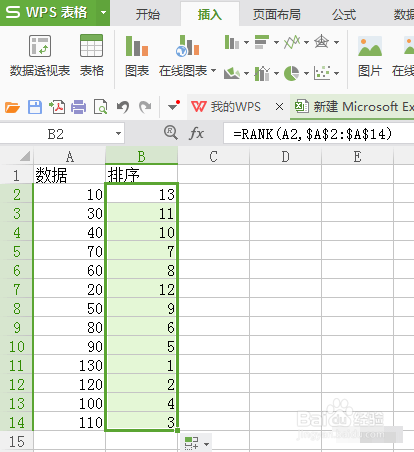
Task: Expand the quick access toolbar customize arrow
Action: (174, 106)
